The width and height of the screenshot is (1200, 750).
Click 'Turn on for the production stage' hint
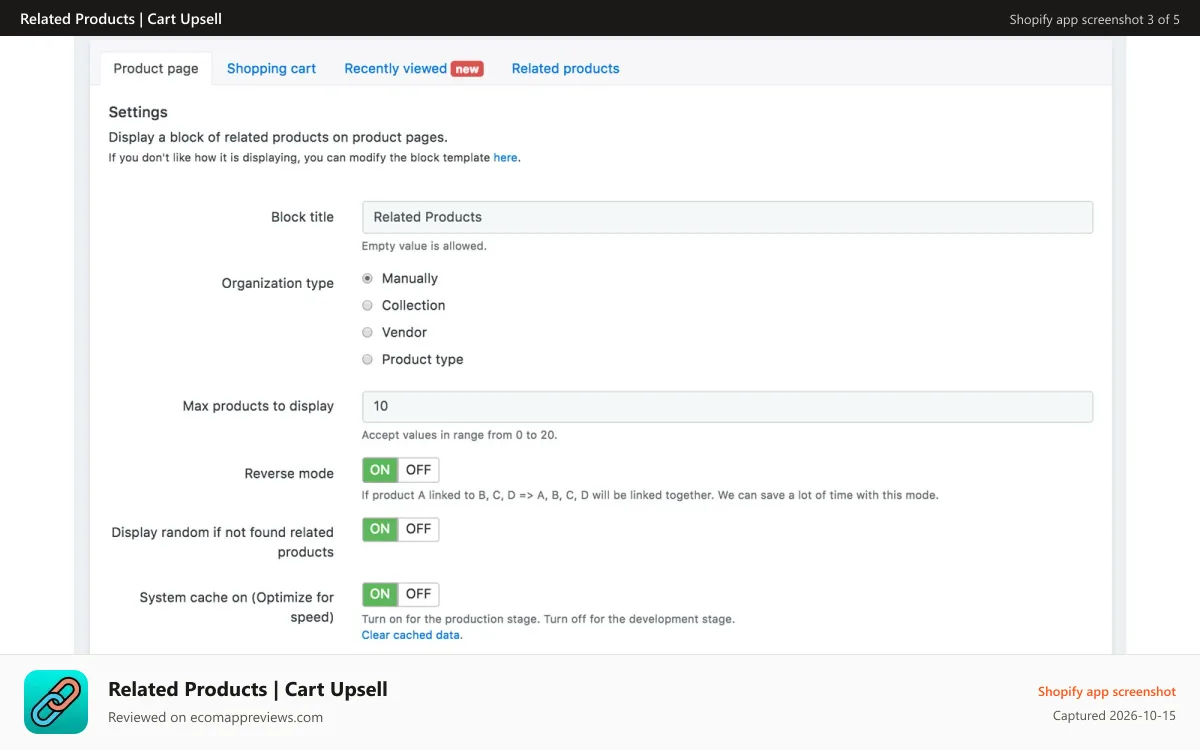tap(548, 619)
